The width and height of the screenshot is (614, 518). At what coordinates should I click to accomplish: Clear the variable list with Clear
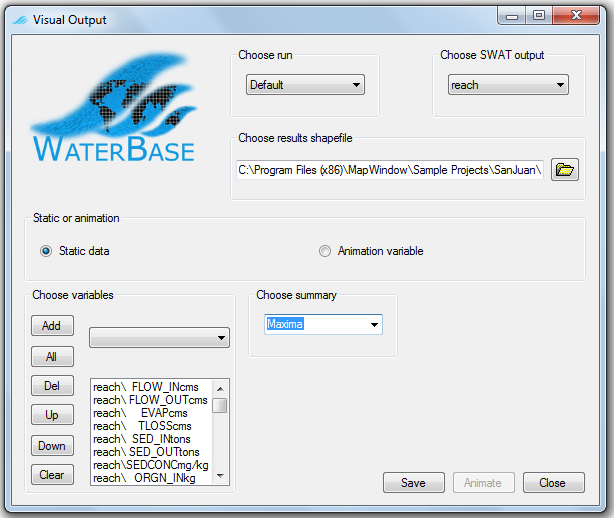point(52,475)
